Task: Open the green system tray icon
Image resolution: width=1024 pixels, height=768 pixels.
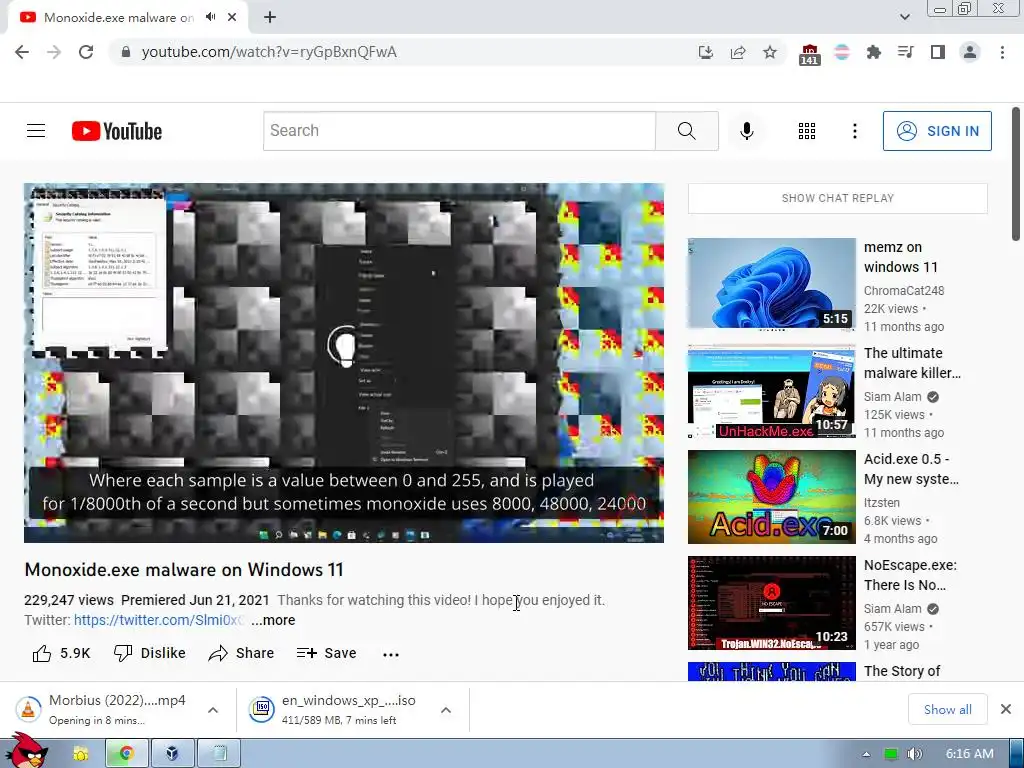Action: coord(891,754)
